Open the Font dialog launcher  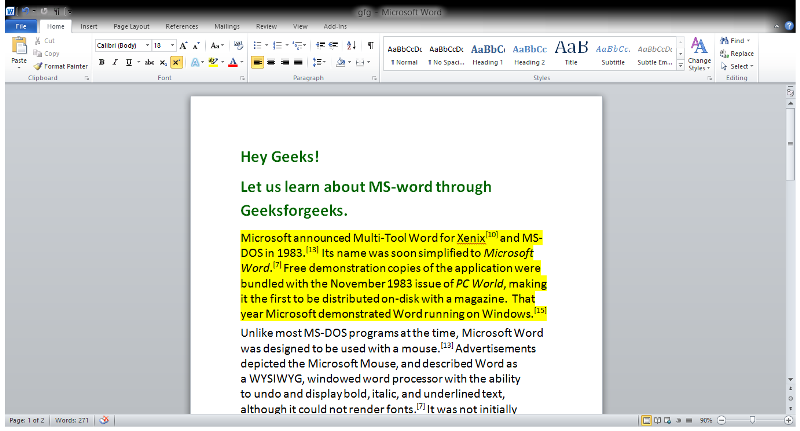(242, 78)
